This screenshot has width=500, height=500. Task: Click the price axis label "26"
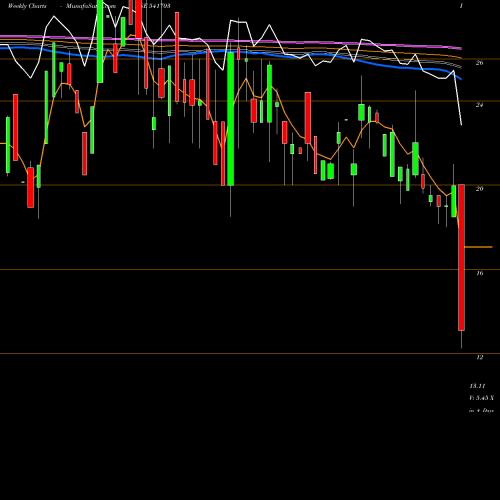[x=479, y=63]
